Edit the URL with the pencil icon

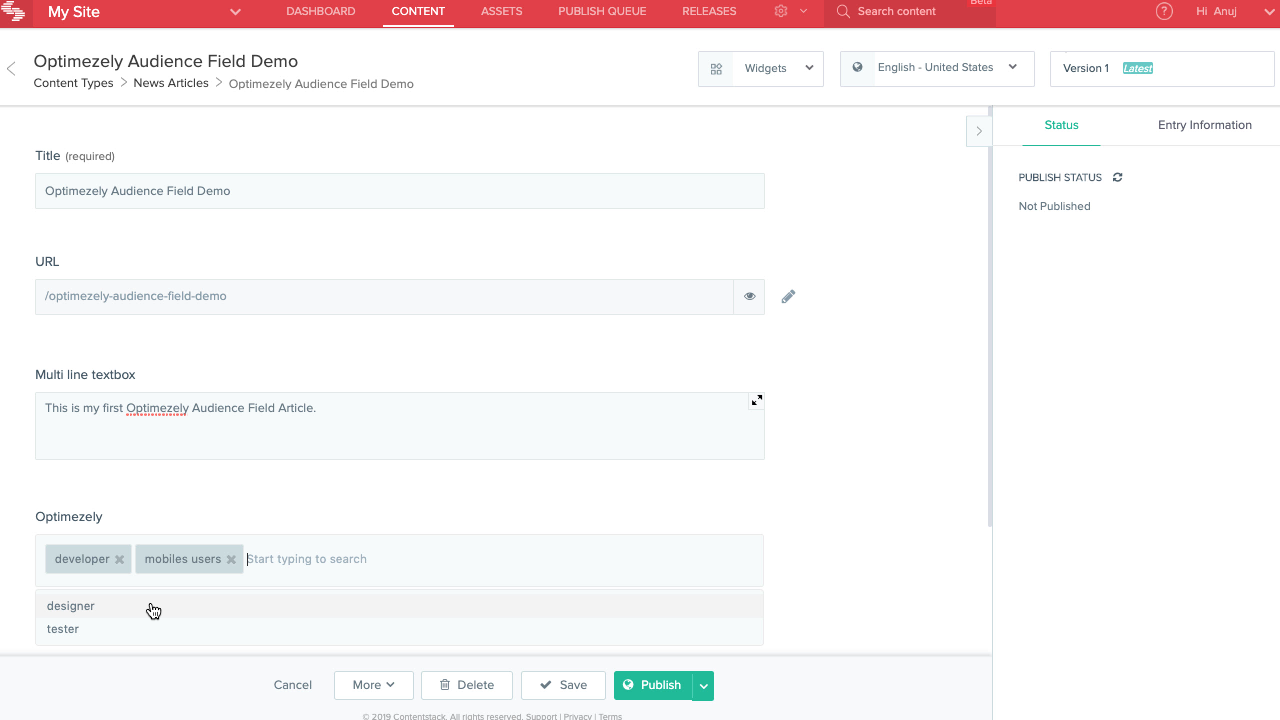pyautogui.click(x=788, y=297)
